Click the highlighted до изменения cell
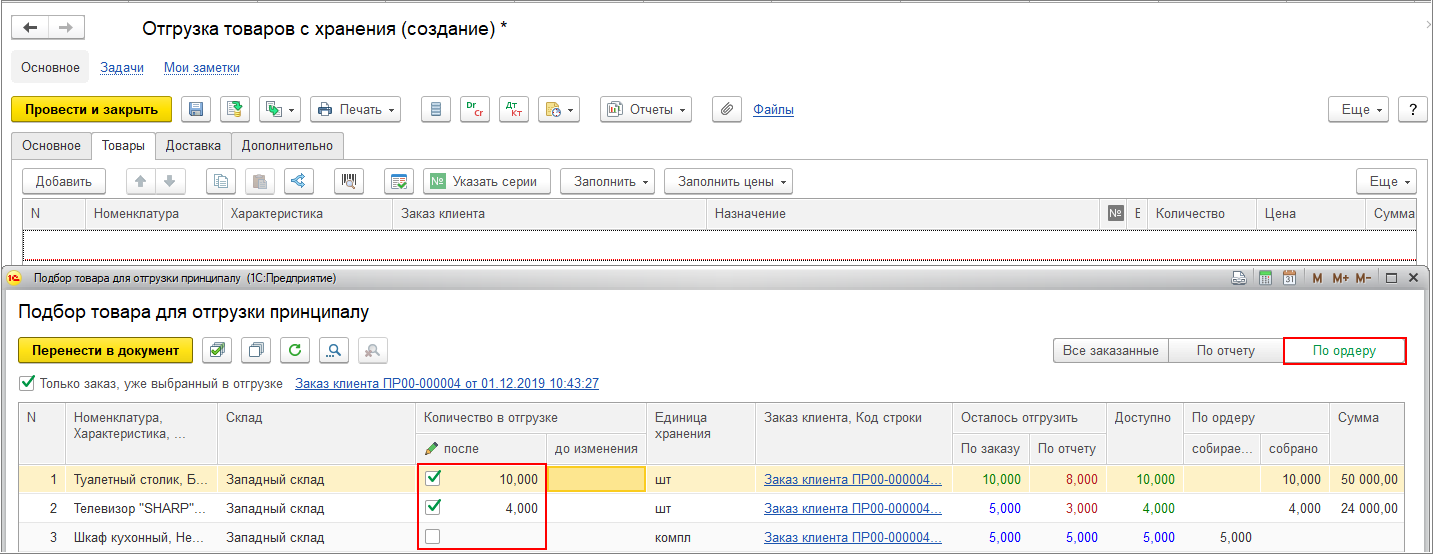Image resolution: width=1433 pixels, height=554 pixels. tap(596, 479)
